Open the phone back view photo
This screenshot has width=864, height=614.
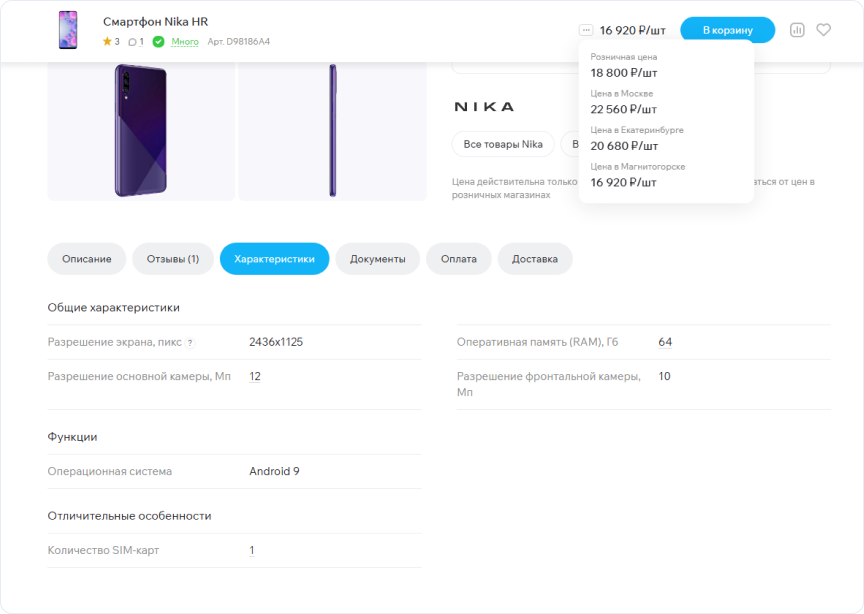tap(140, 130)
